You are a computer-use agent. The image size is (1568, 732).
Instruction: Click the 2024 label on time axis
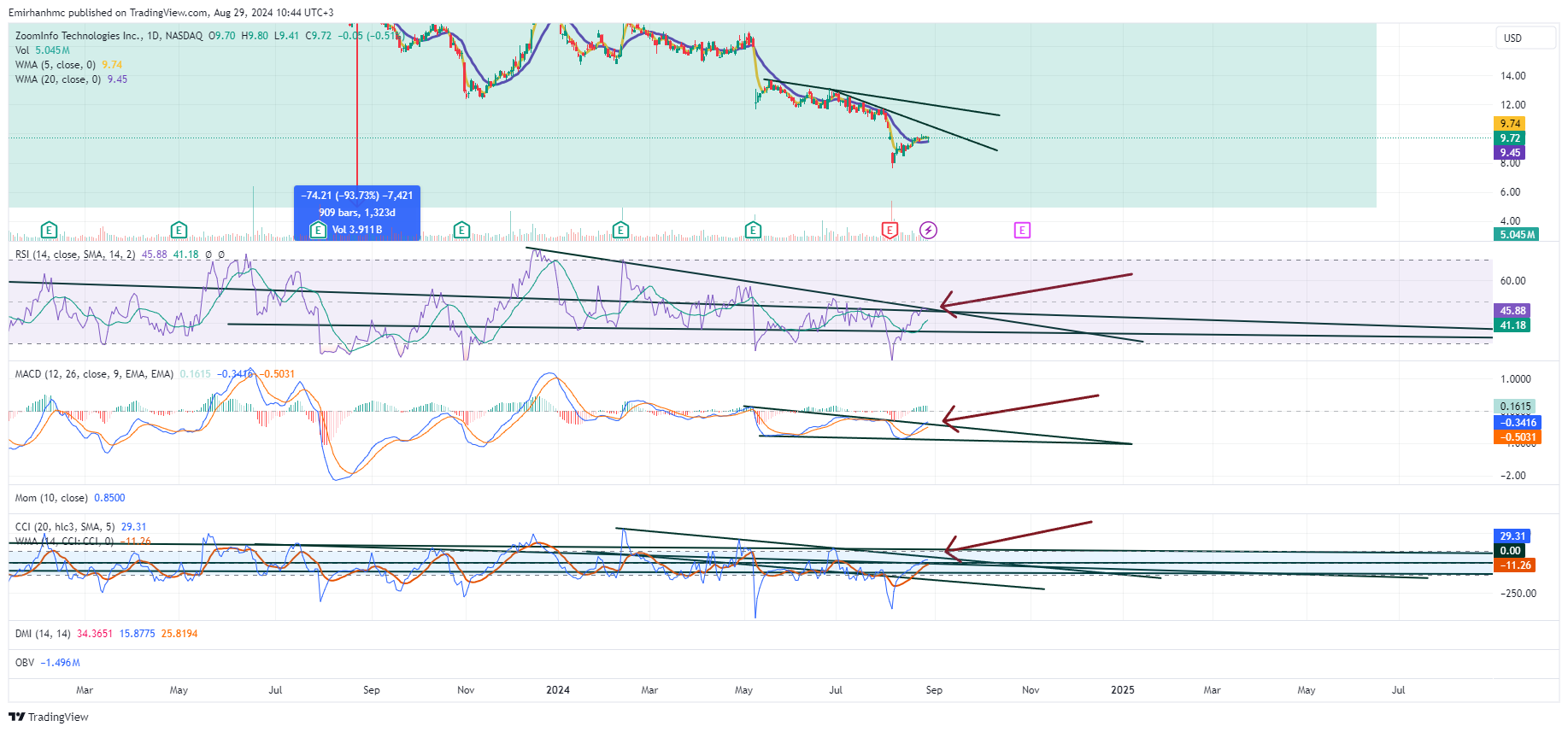tap(558, 690)
